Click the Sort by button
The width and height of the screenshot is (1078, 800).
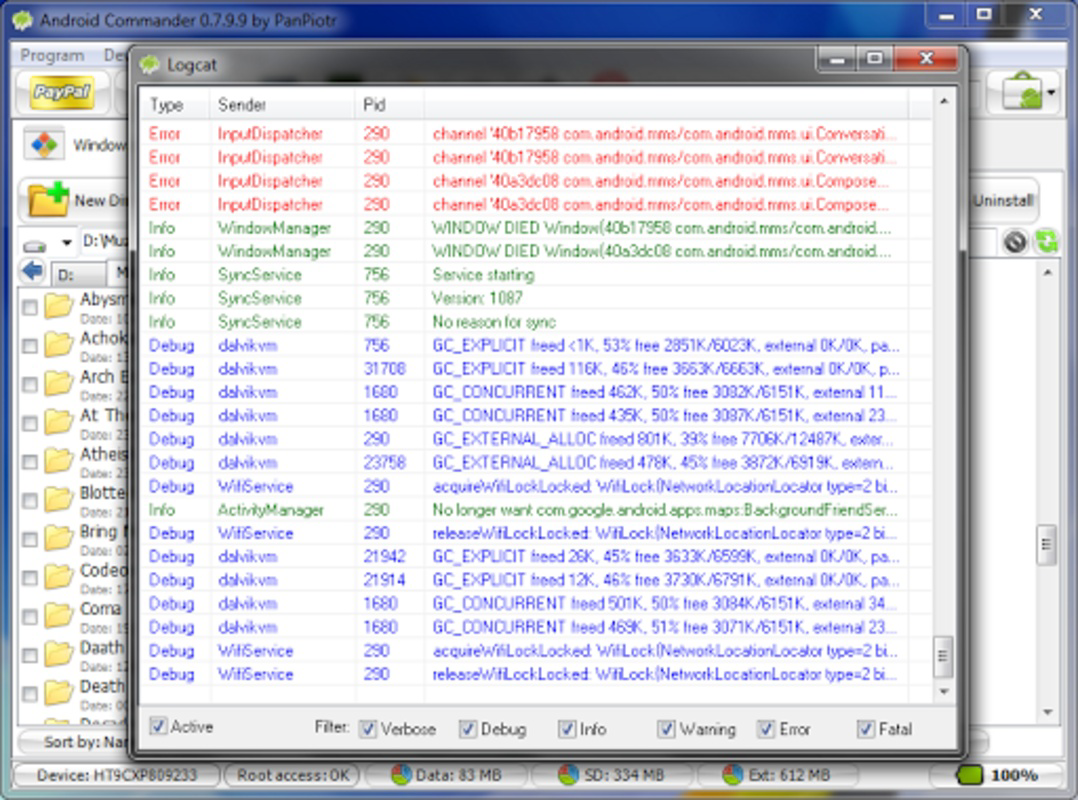[x=76, y=742]
